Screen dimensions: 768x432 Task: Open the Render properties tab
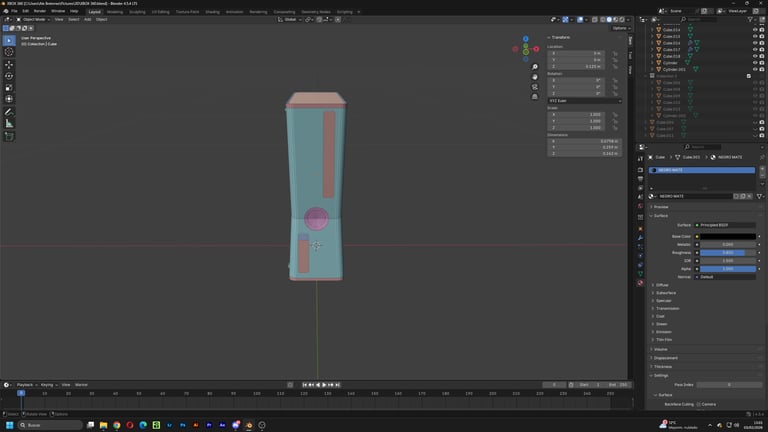[640, 170]
